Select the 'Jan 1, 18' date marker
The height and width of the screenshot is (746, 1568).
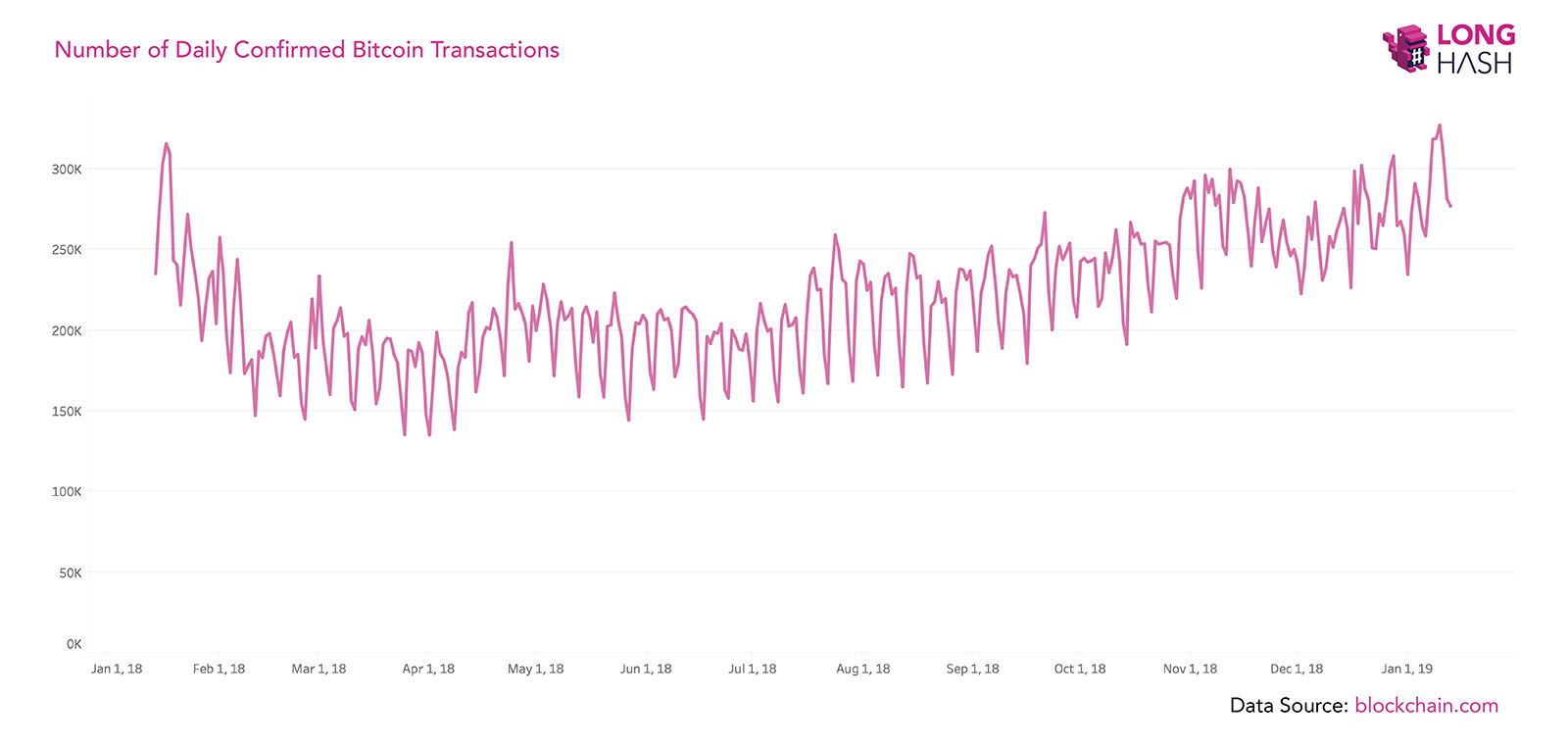[x=117, y=670]
